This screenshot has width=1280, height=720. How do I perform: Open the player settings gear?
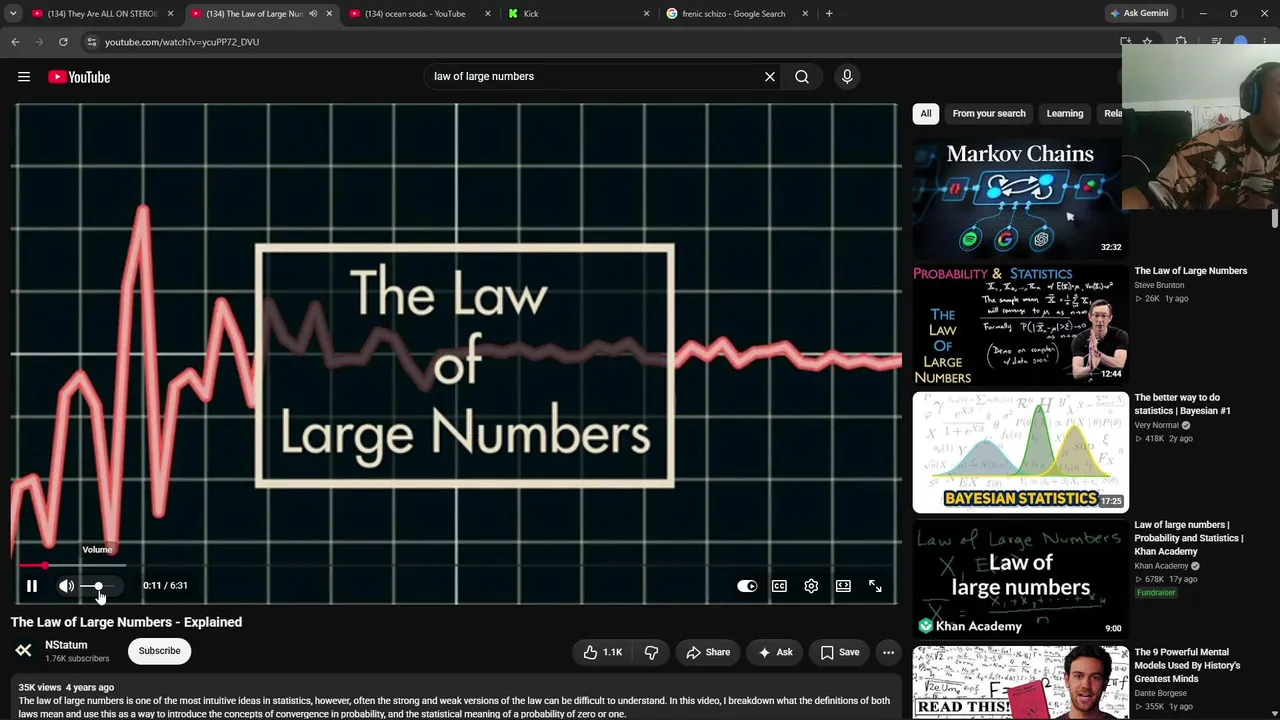pos(811,586)
